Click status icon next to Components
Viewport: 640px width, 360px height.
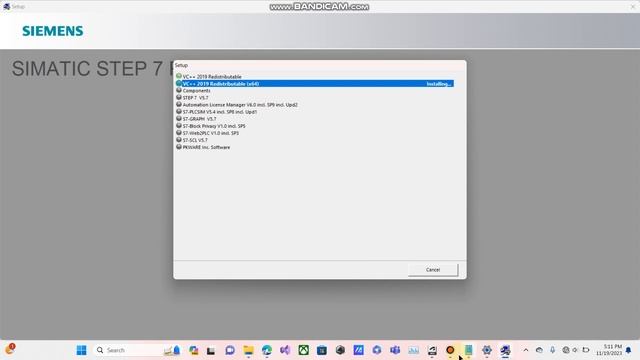point(179,90)
